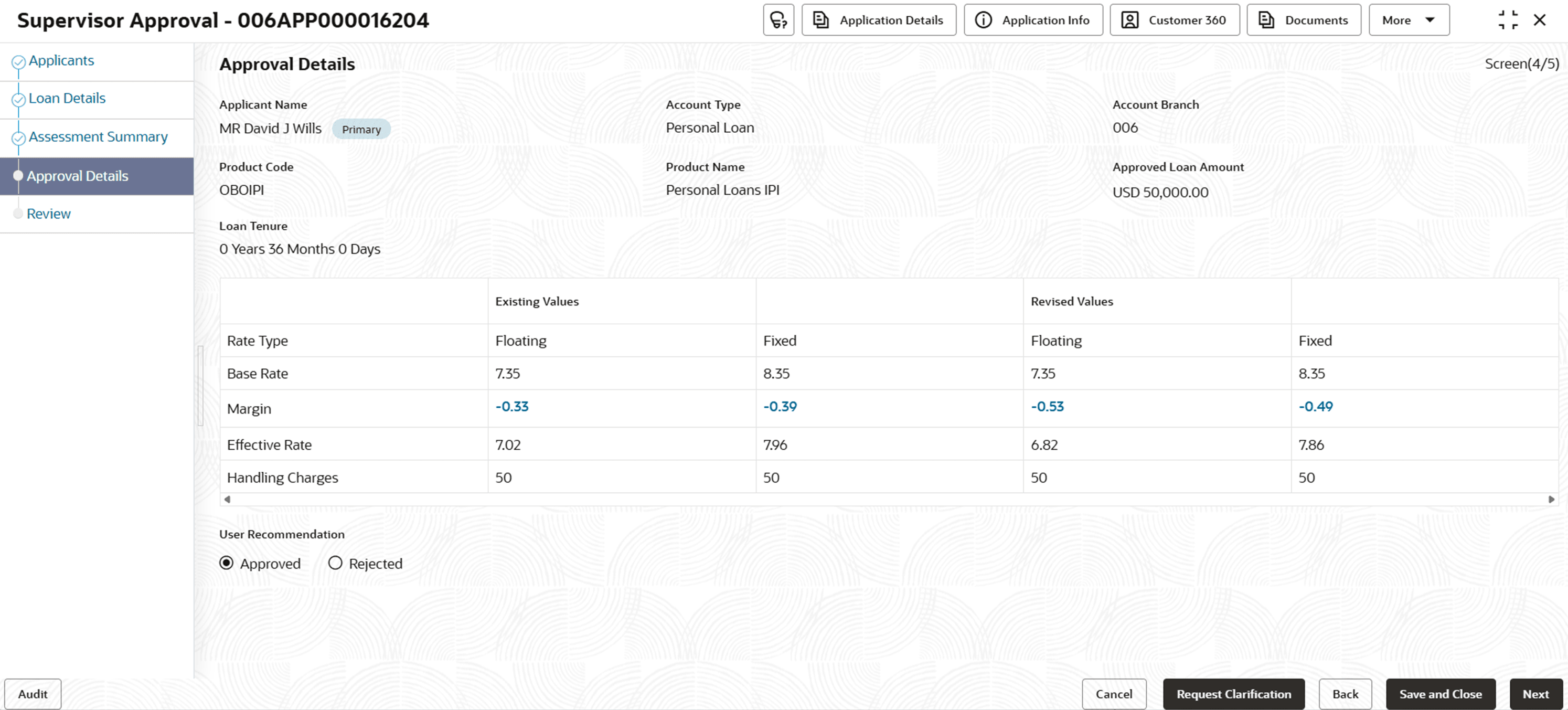Go to Loan Details step
This screenshot has height=710, width=1568.
pyautogui.click(x=67, y=99)
